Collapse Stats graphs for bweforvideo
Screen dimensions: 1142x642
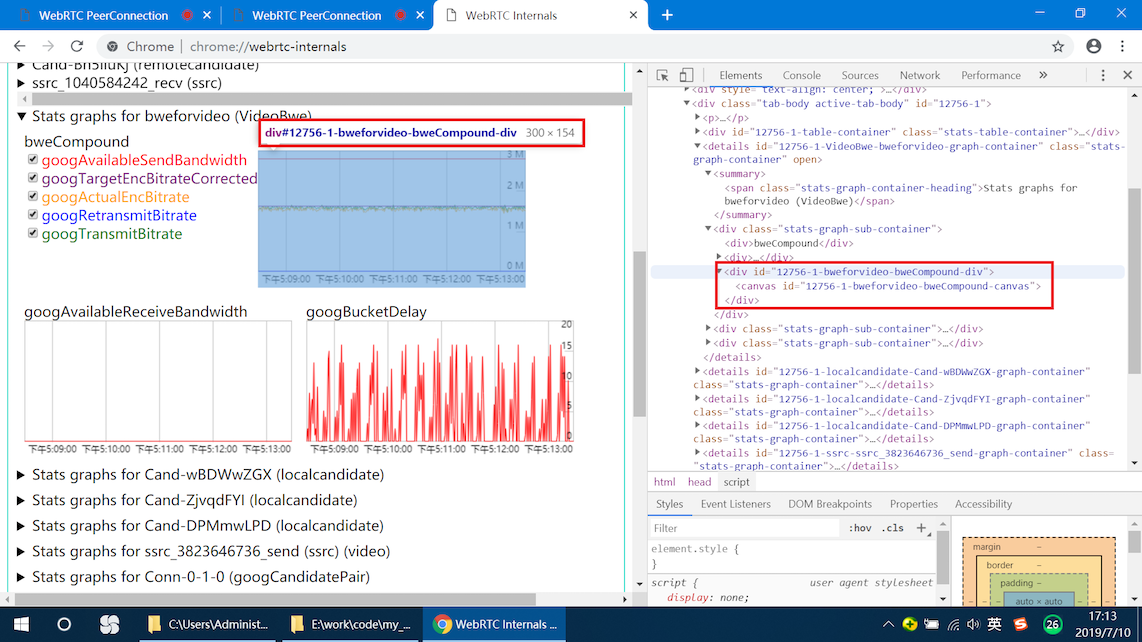[23, 117]
